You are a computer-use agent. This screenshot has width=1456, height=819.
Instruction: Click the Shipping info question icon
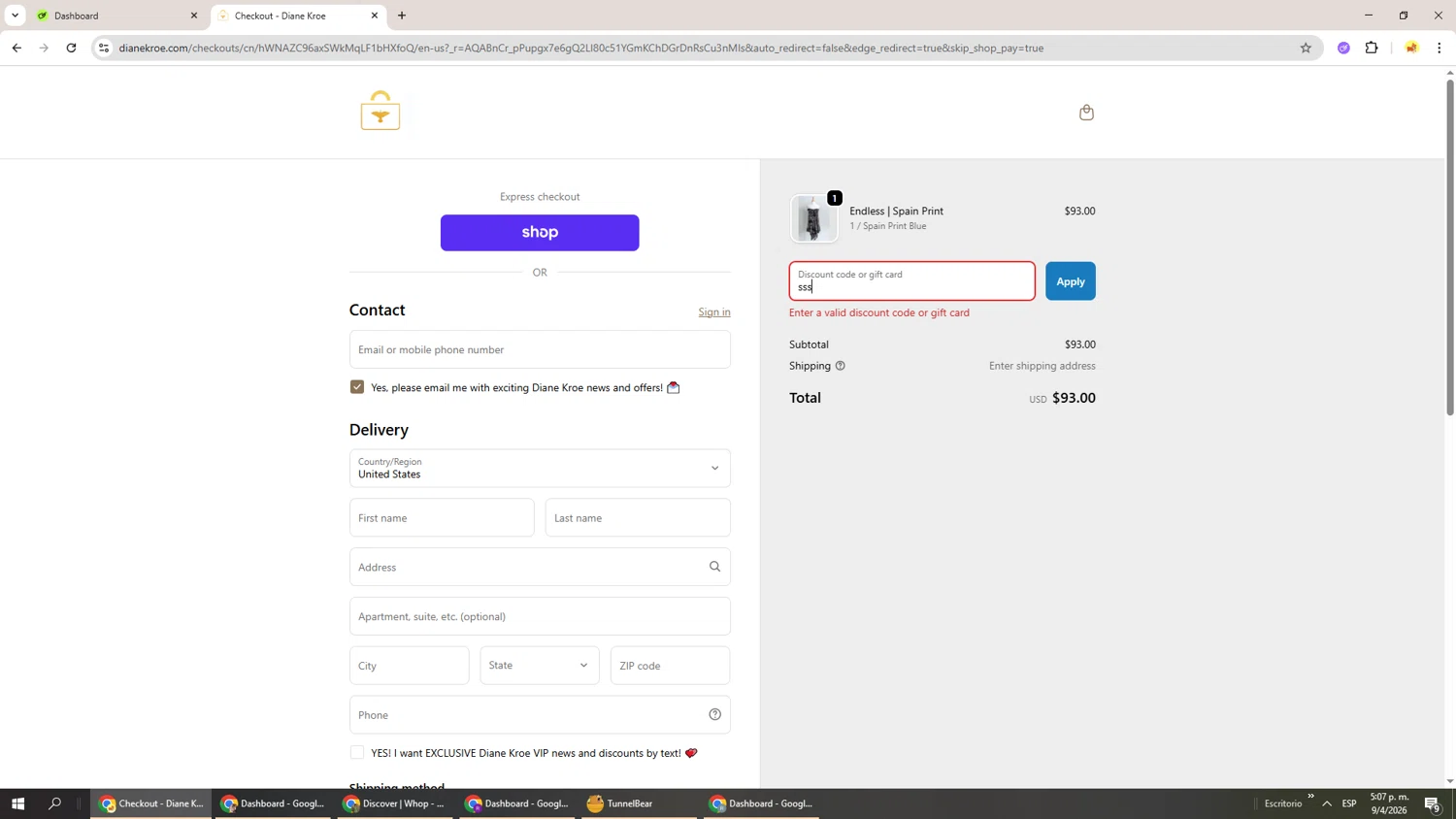tap(841, 366)
